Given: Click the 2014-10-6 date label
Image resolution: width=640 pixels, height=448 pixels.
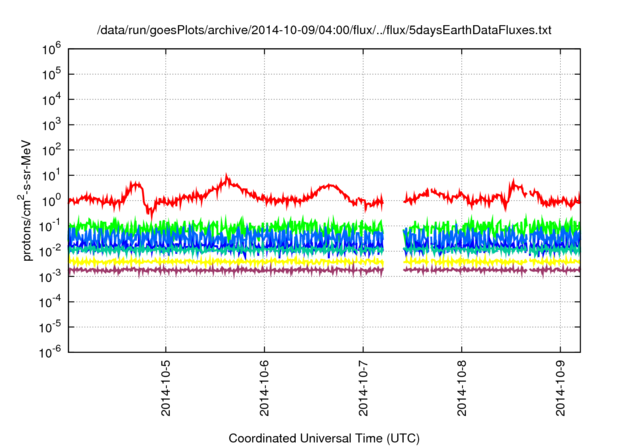Looking at the screenshot, I should click(264, 388).
